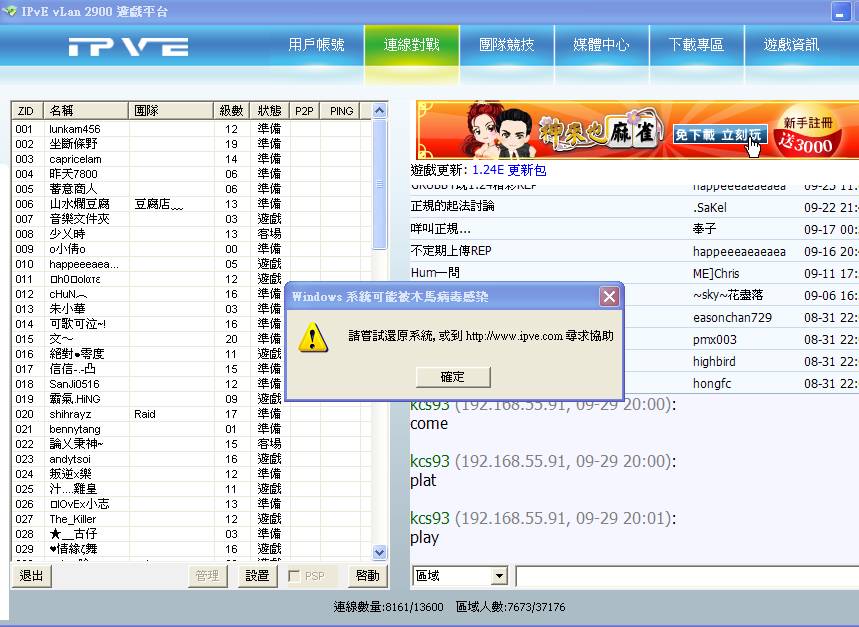Sort the player list by ZID column
Image resolution: width=859 pixels, height=627 pixels.
pos(27,111)
